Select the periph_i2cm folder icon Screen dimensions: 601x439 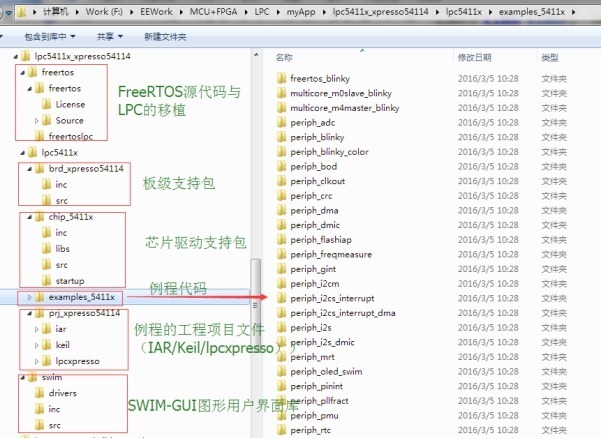281,283
